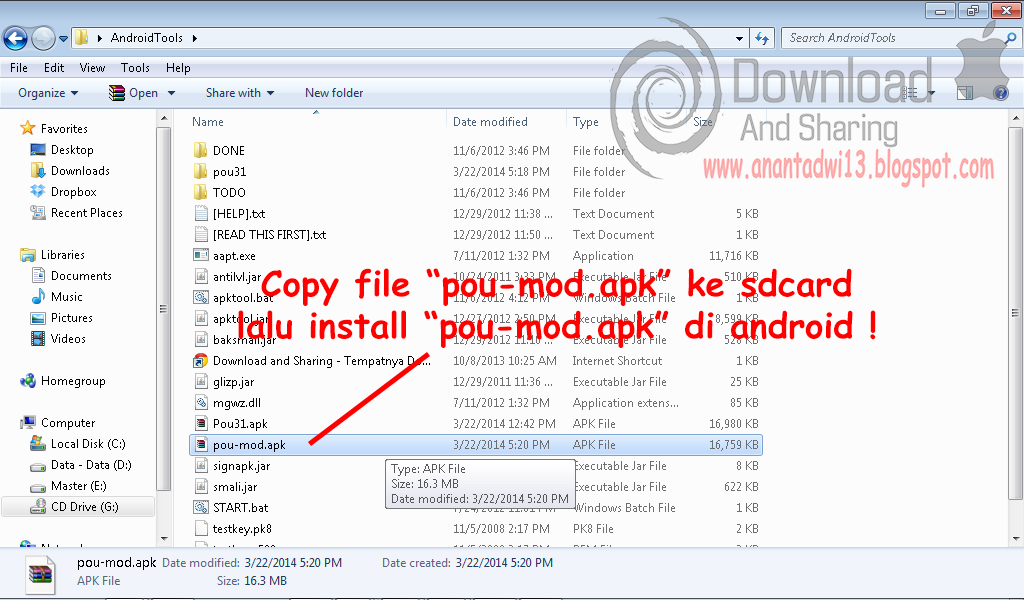
Task: Select the baksmali.jar file icon
Action: tap(200, 339)
